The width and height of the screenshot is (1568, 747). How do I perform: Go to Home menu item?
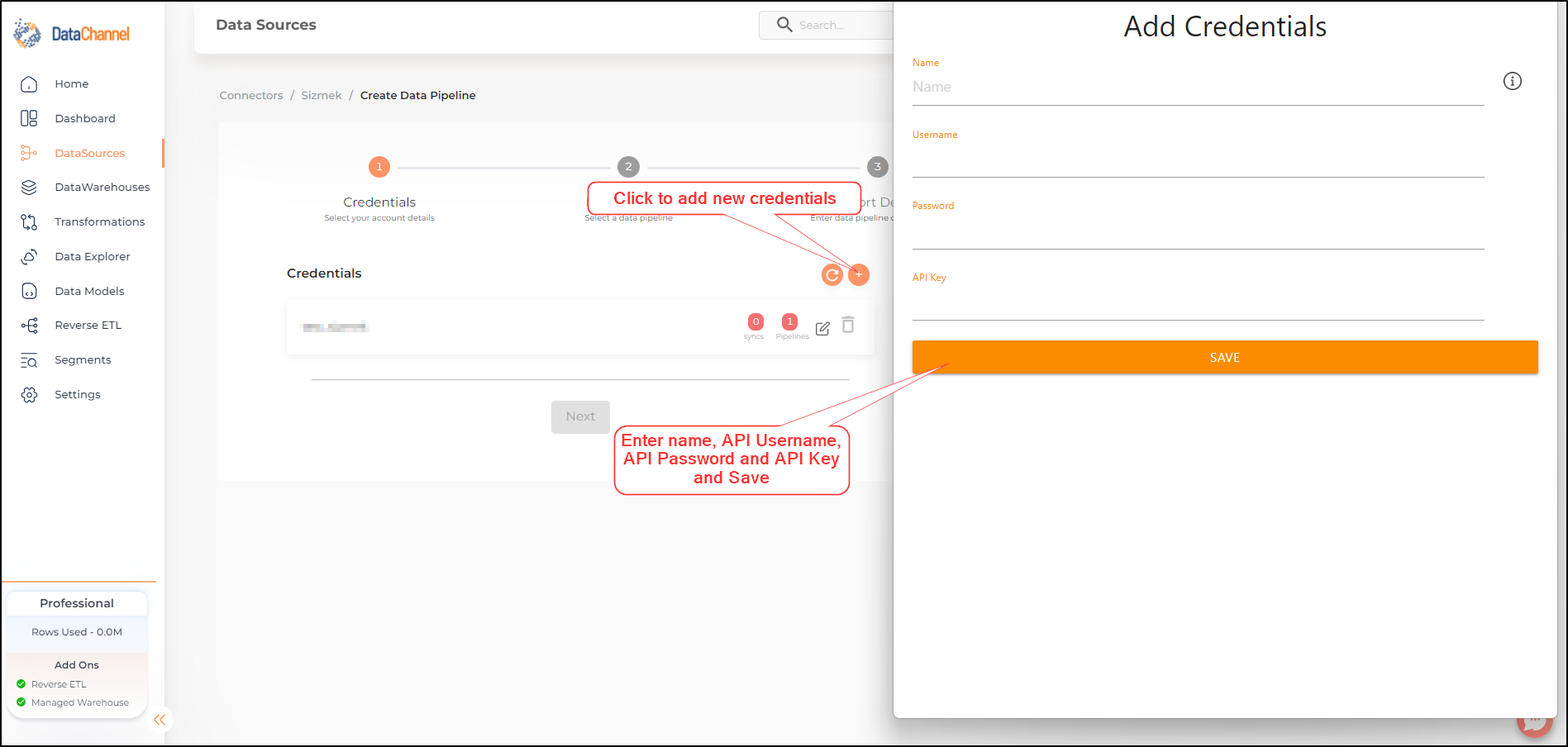(72, 84)
